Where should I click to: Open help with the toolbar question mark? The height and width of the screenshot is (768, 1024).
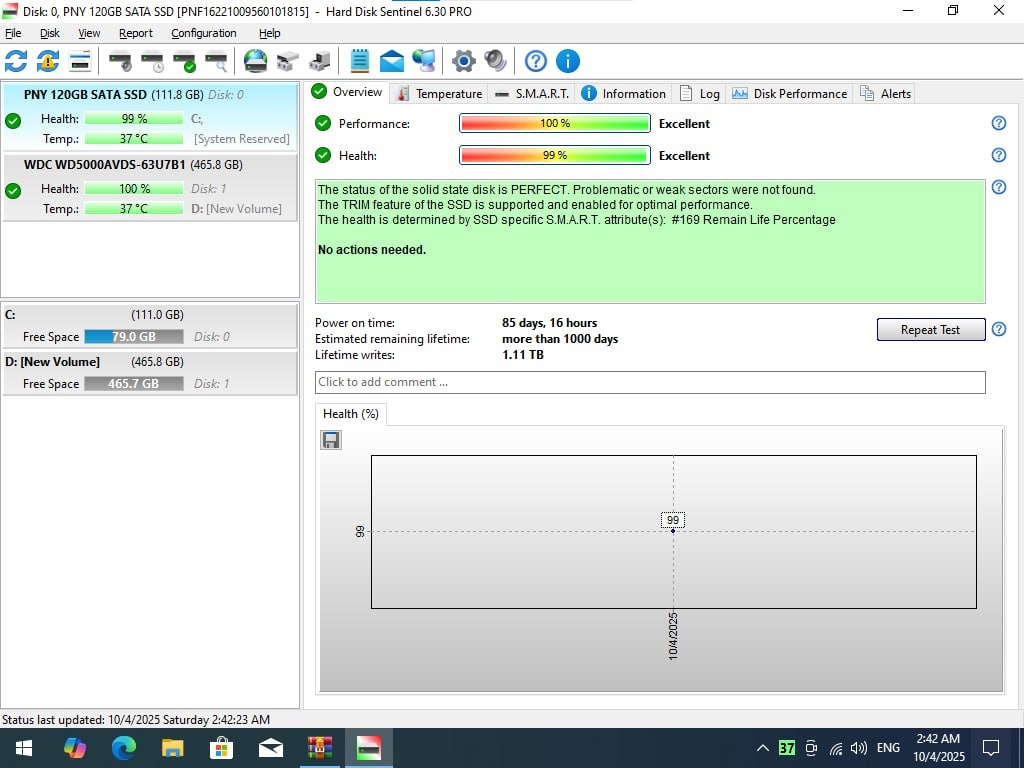point(536,61)
